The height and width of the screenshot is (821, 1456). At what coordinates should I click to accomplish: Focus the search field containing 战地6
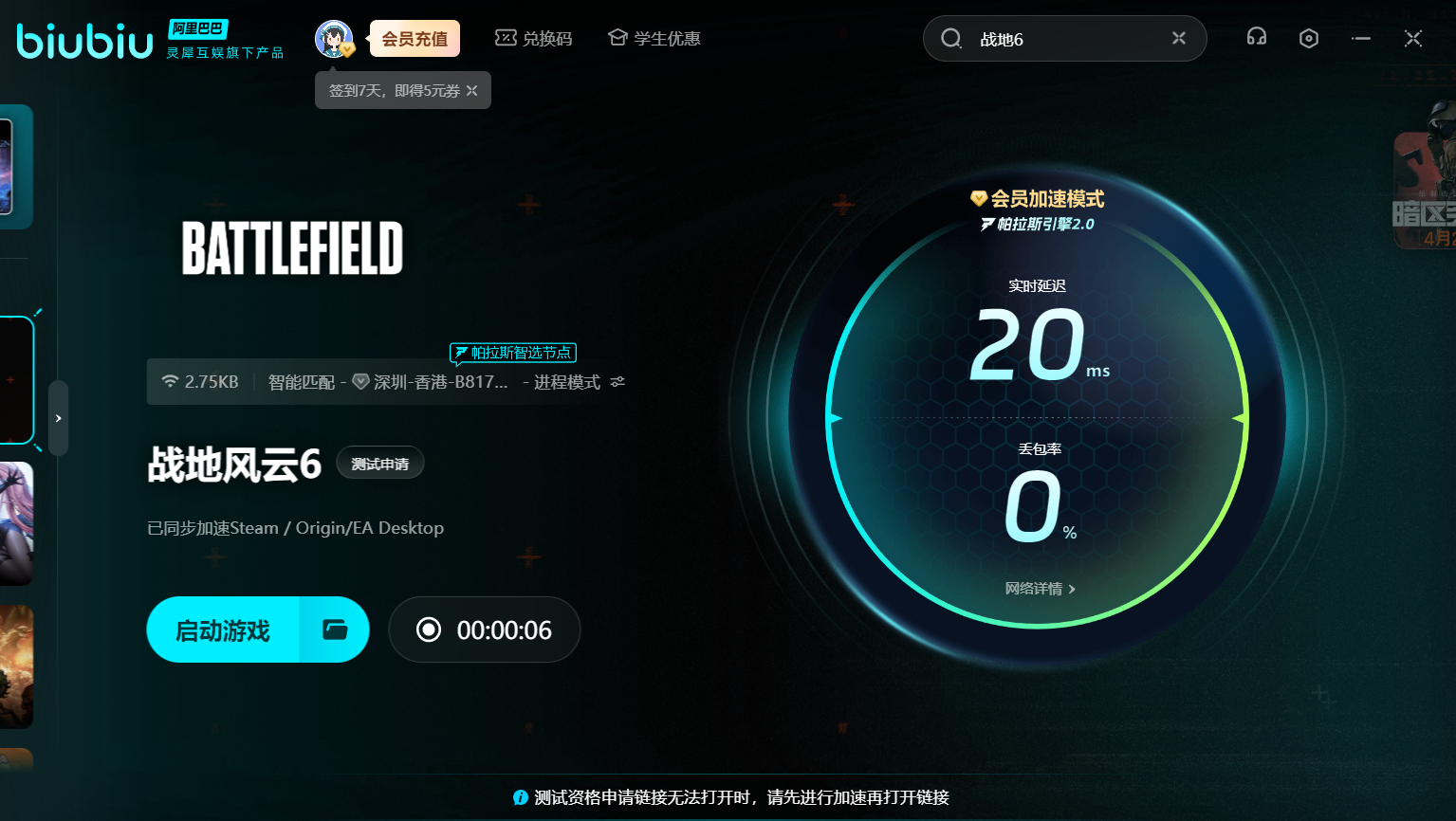(1064, 39)
